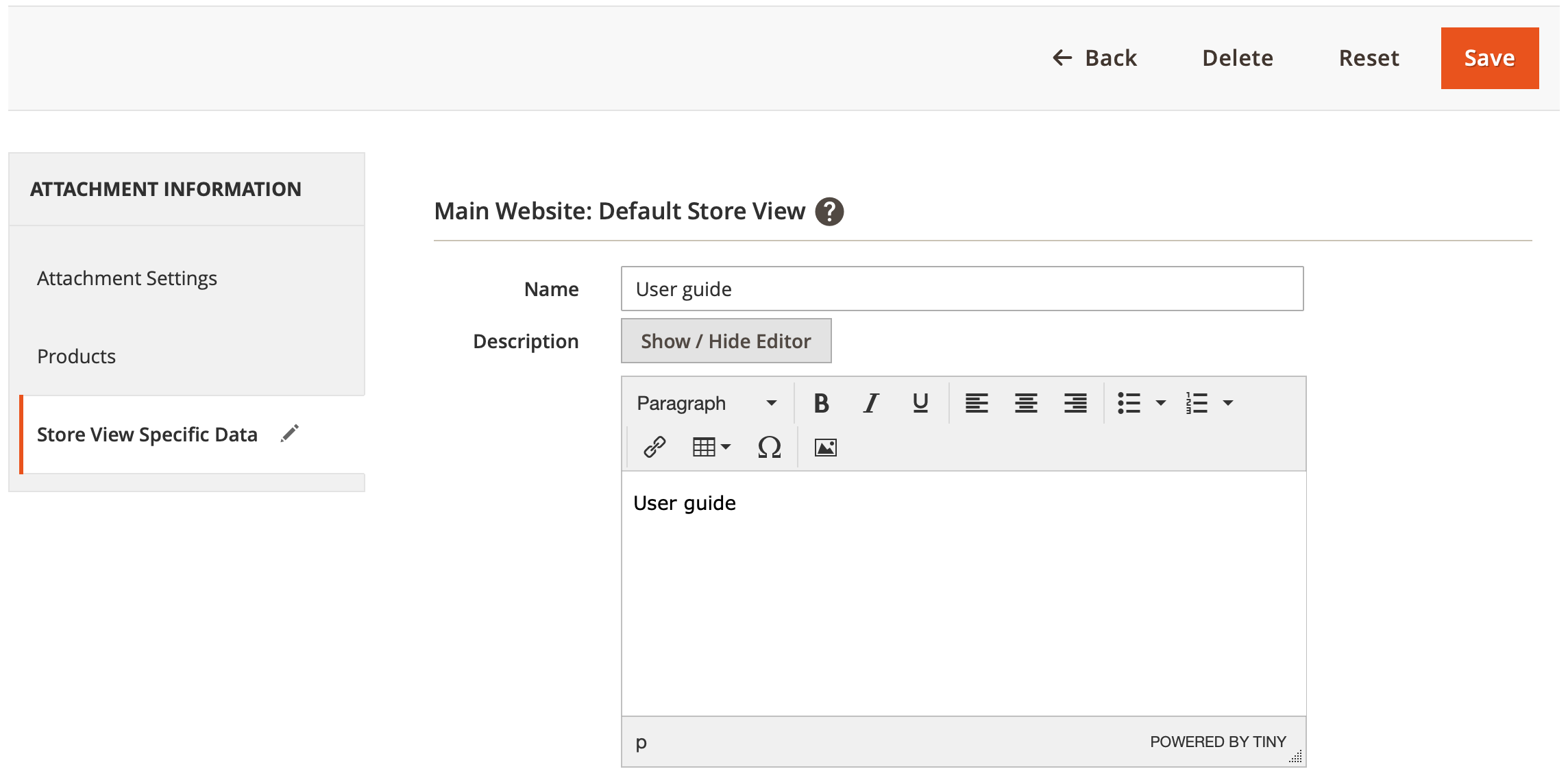Go Back to previous page
This screenshot has height=780, width=1568.
coord(1094,58)
